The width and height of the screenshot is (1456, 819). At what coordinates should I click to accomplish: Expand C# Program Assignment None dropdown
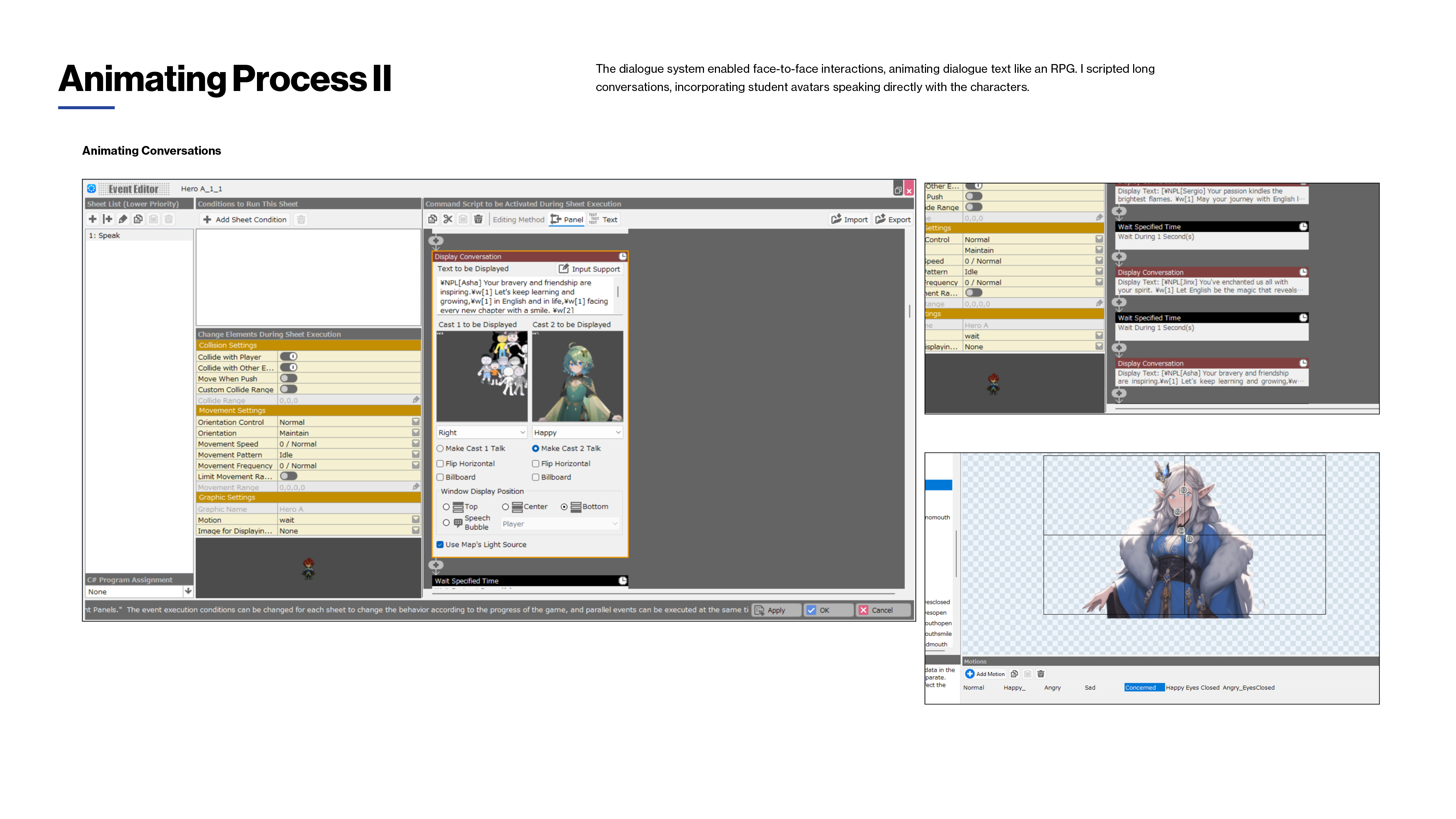click(188, 591)
